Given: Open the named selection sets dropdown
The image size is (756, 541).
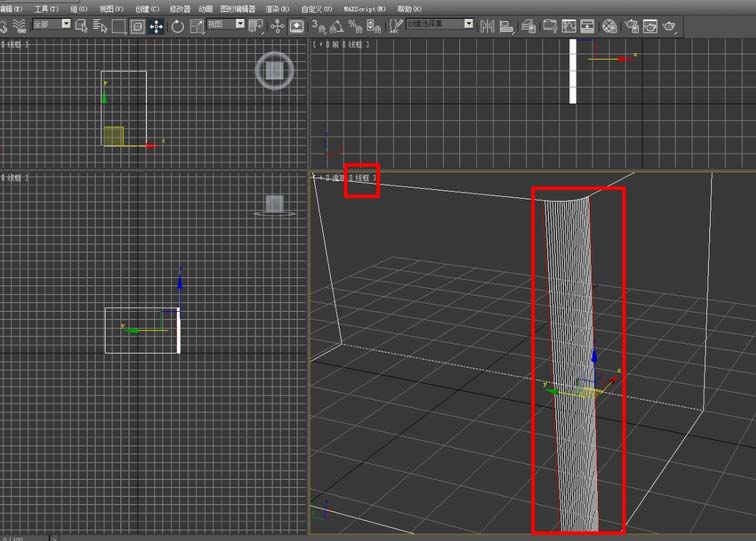Looking at the screenshot, I should (439, 23).
